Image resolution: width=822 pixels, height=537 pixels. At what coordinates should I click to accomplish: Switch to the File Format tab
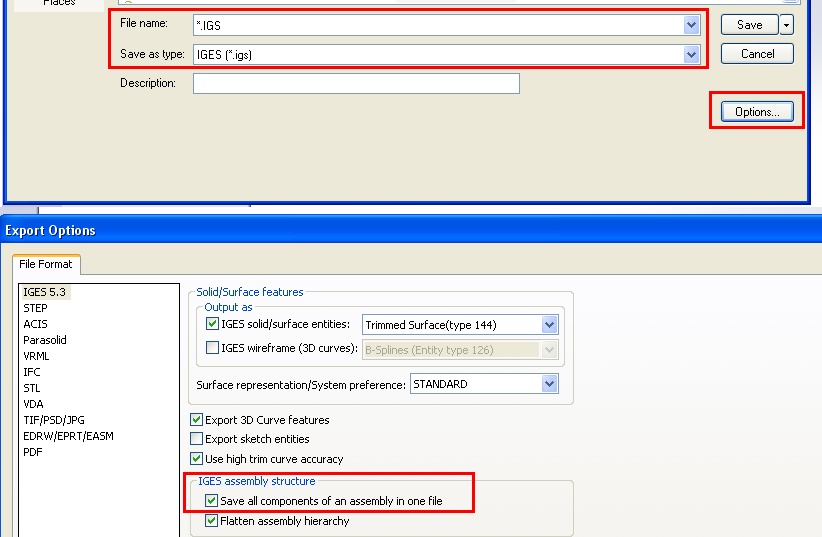[x=46, y=264]
